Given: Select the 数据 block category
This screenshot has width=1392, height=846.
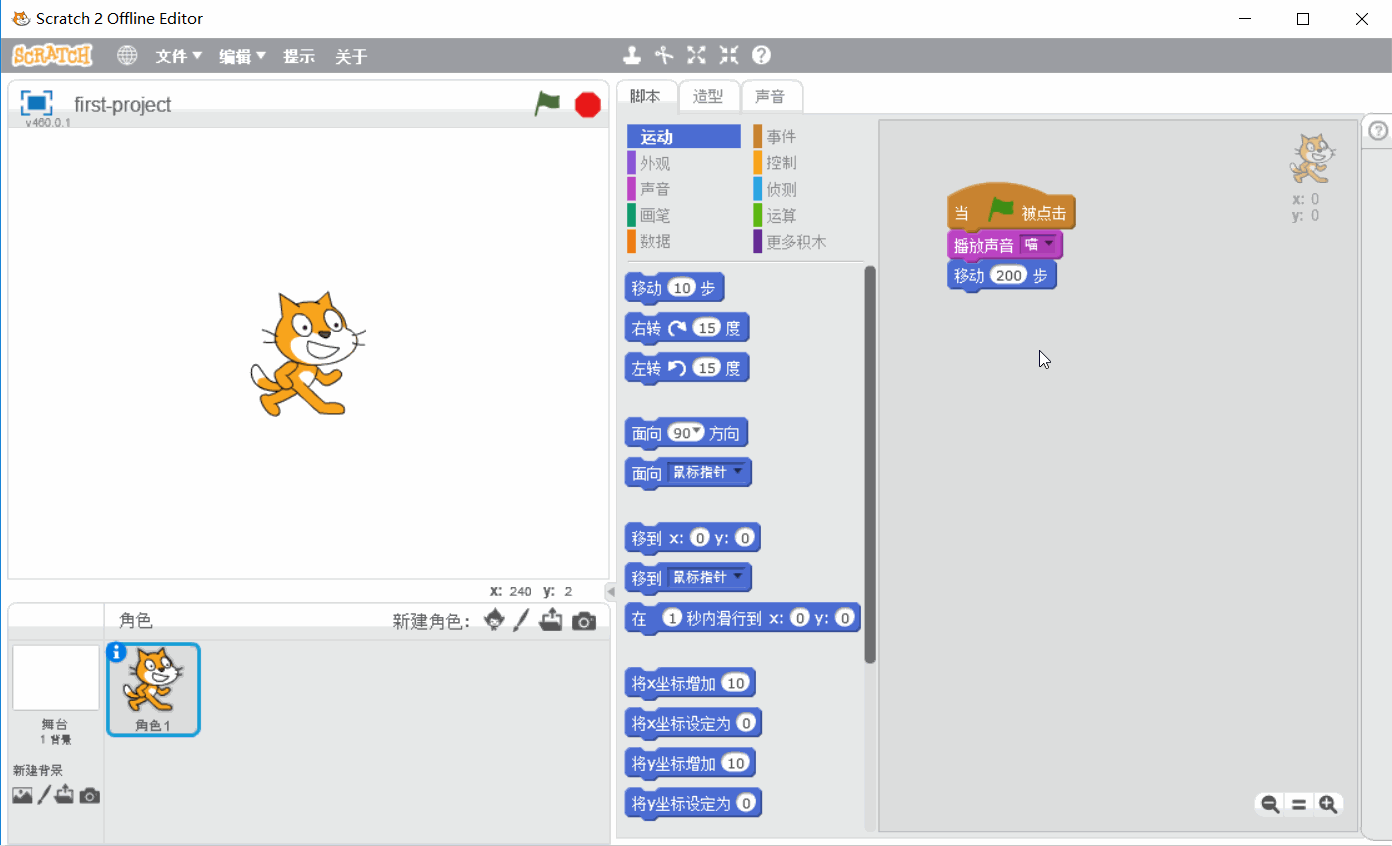Looking at the screenshot, I should [655, 241].
